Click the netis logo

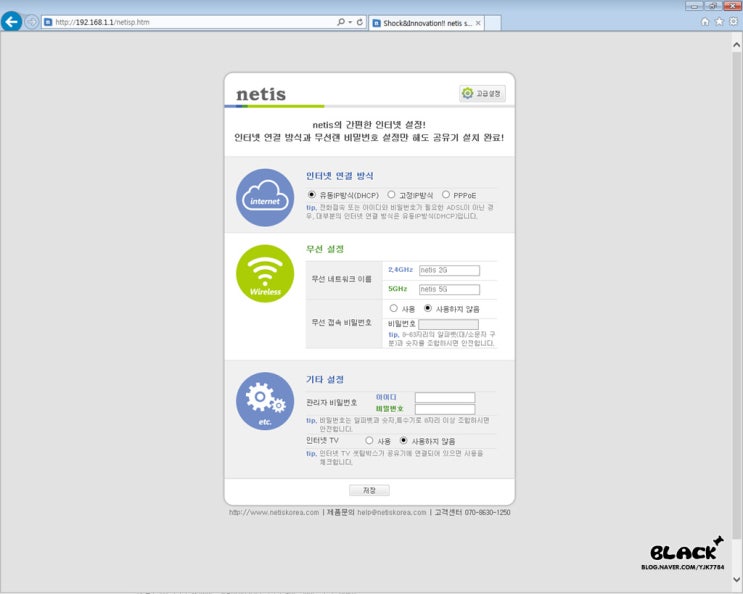coord(261,94)
